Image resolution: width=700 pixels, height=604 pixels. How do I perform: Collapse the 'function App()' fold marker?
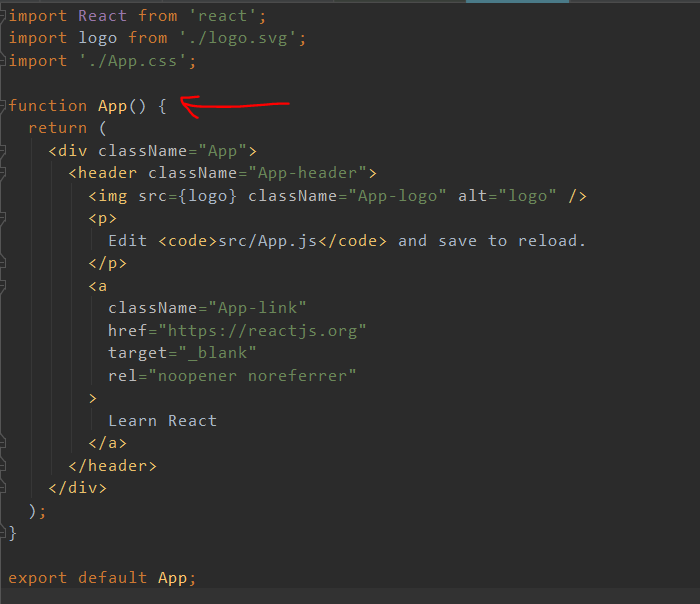click(x=3, y=106)
